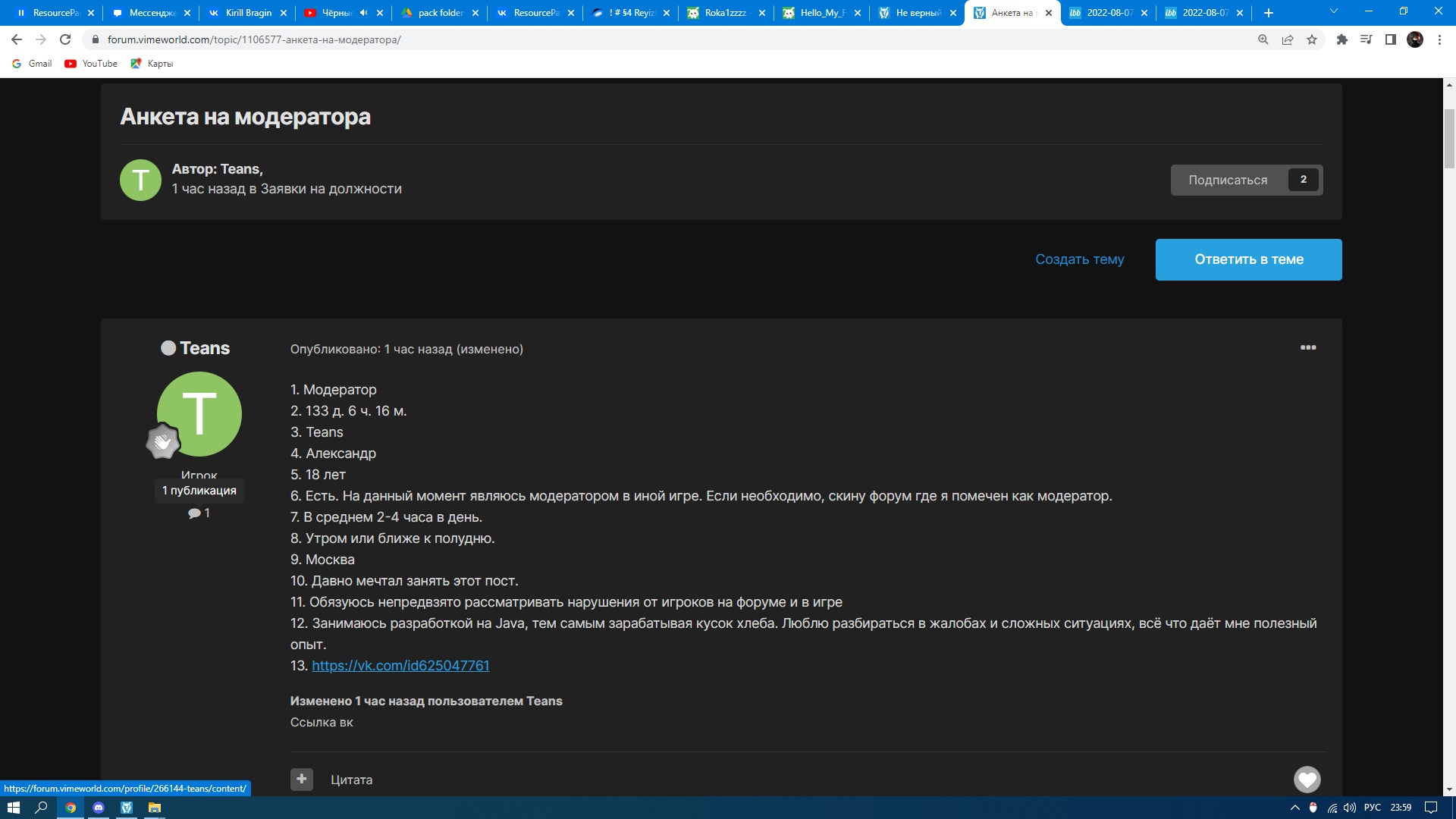Open Discord from the Windows taskbar

coord(99,808)
